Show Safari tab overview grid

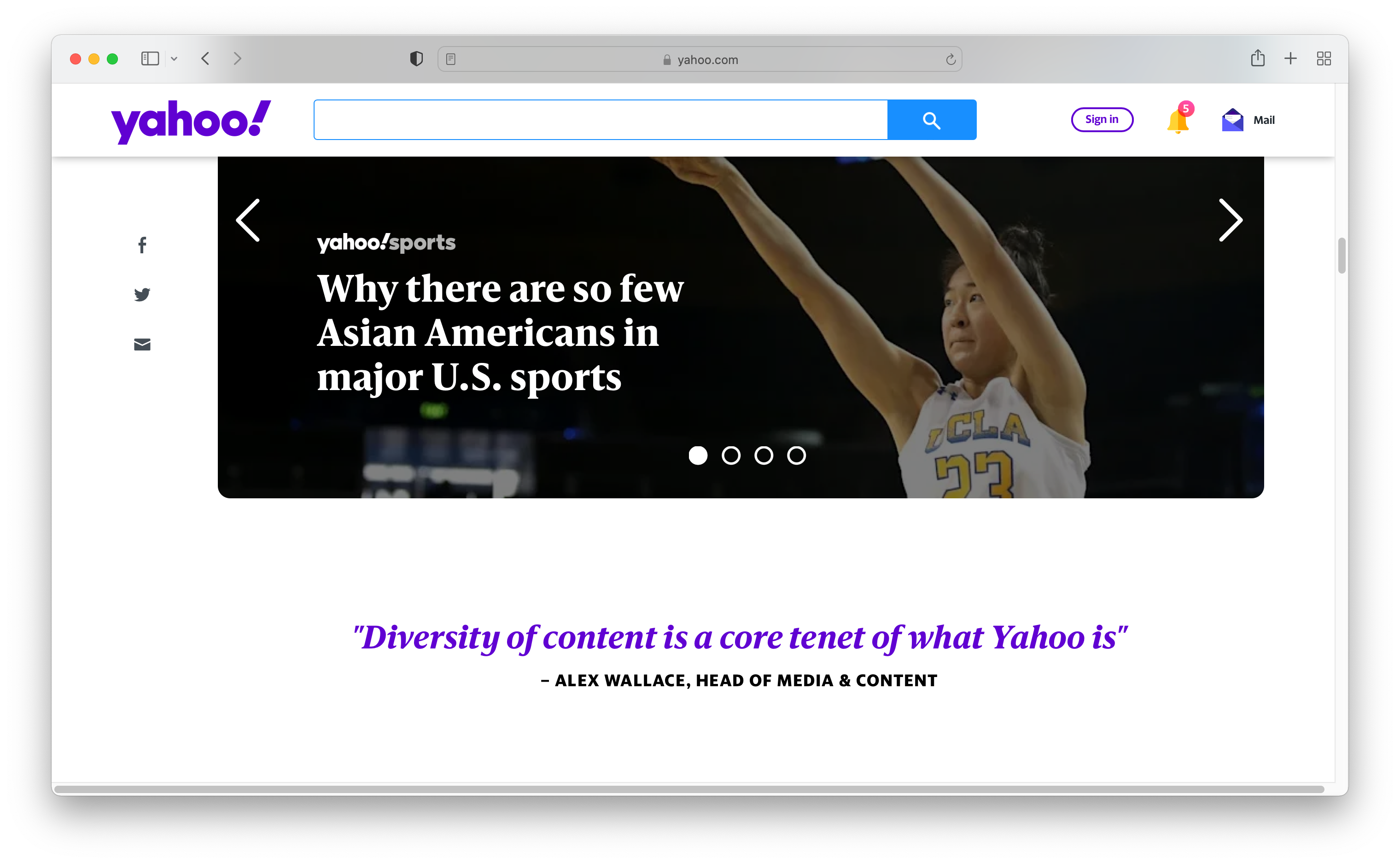pos(1324,58)
